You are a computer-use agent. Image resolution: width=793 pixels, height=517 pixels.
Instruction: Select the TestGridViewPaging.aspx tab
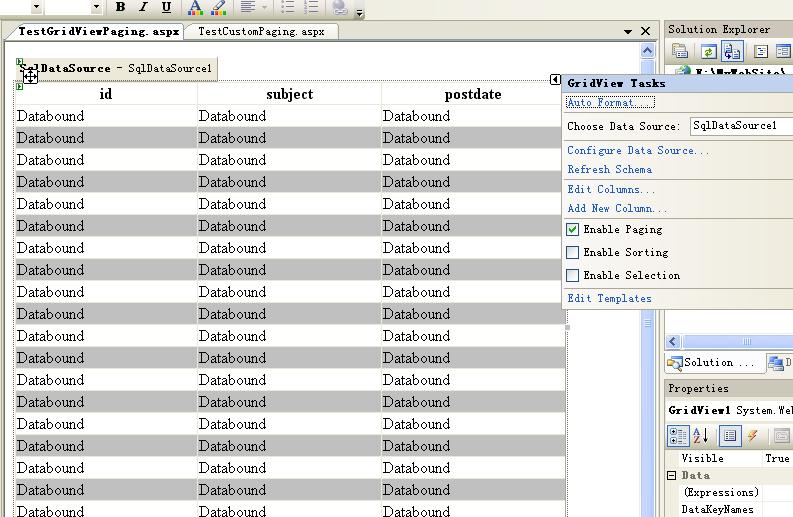coord(98,31)
